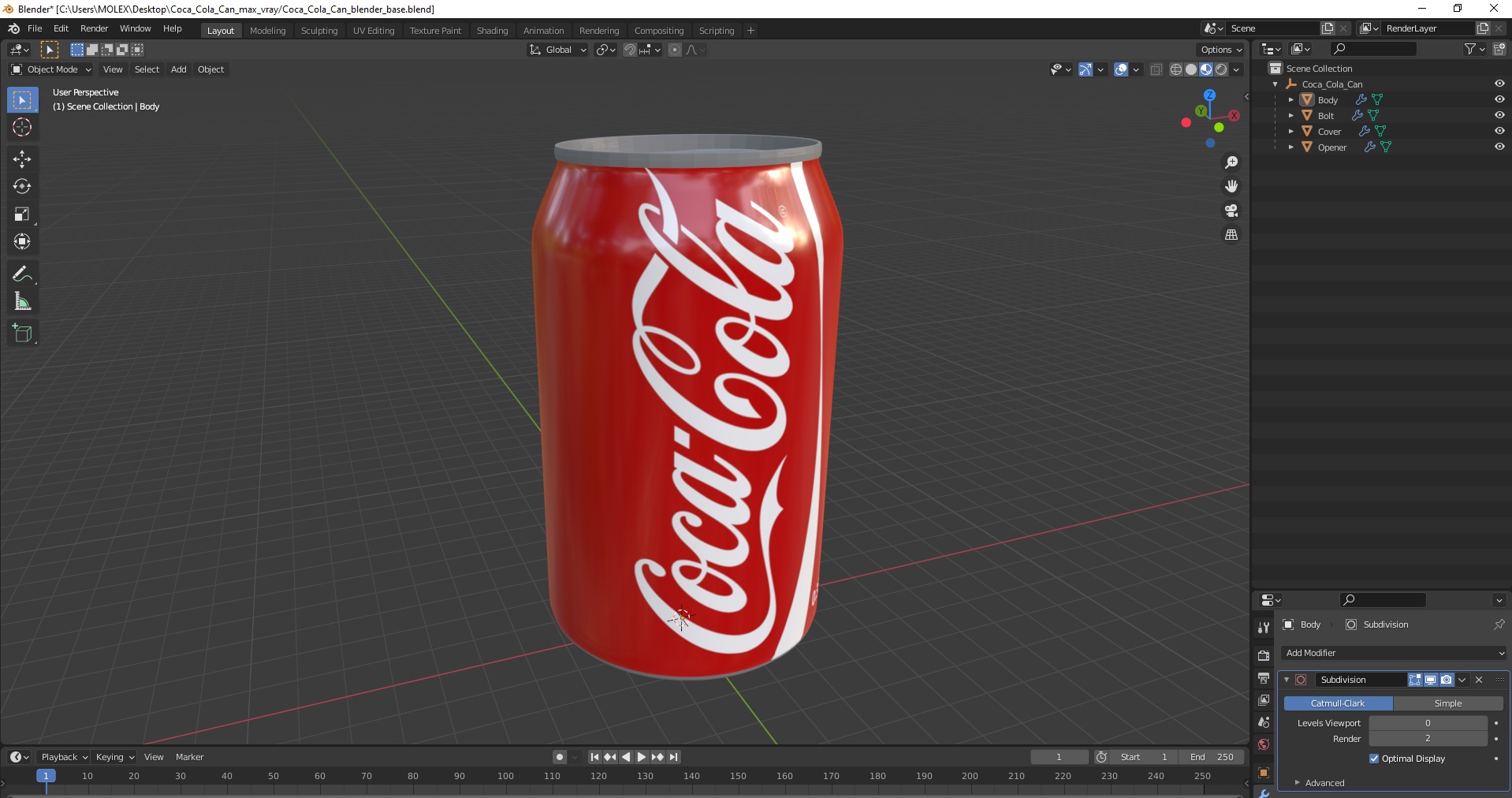This screenshot has height=798, width=1512.
Task: Click the Render levels value field
Action: 1428,739
